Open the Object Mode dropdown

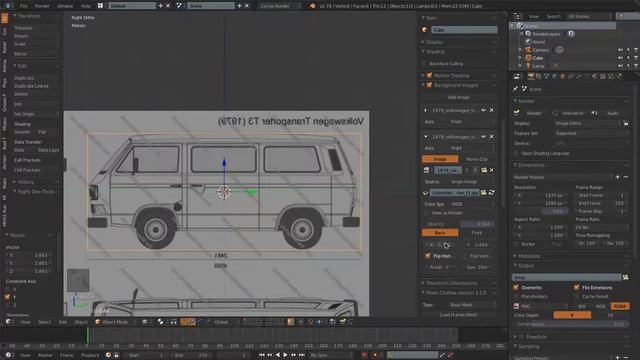115,322
